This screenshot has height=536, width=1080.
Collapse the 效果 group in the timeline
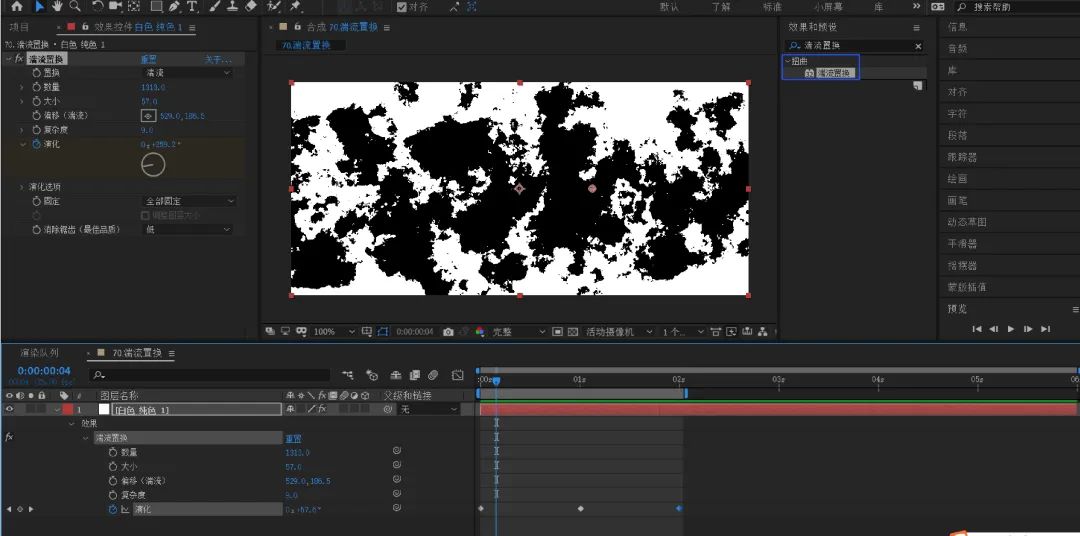coord(71,424)
